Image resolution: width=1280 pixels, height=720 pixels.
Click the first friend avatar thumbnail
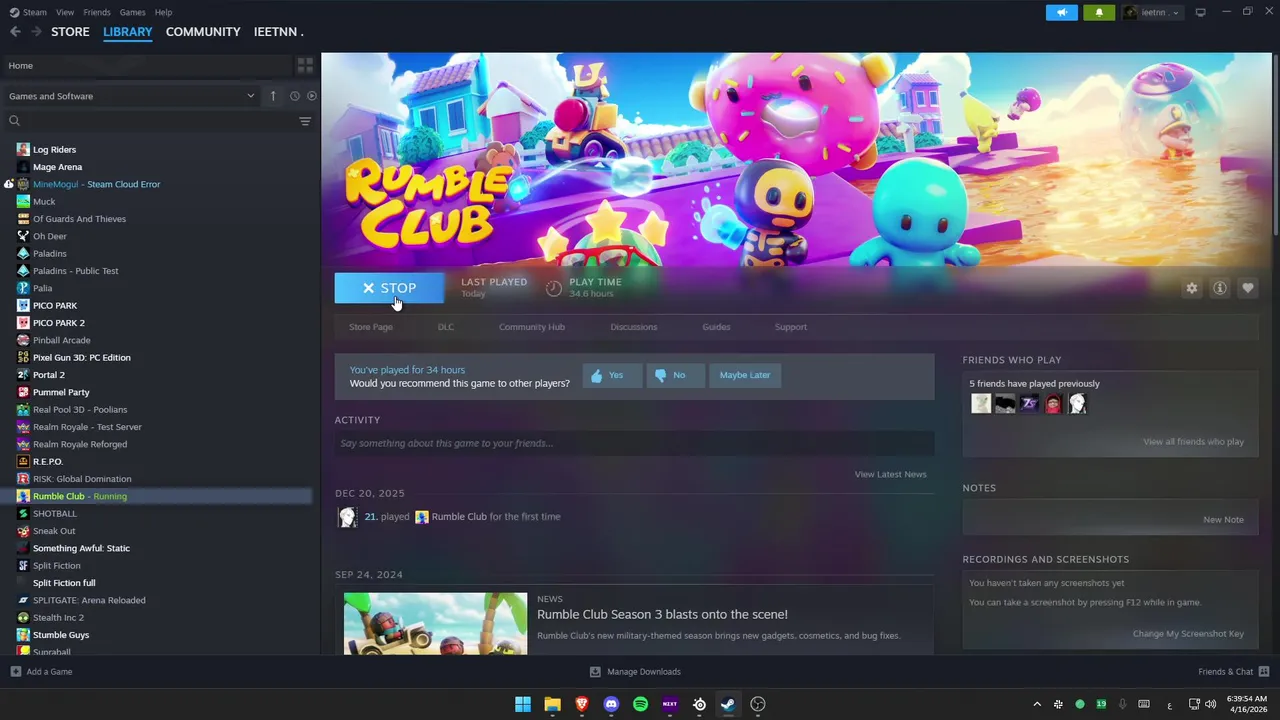tap(981, 404)
